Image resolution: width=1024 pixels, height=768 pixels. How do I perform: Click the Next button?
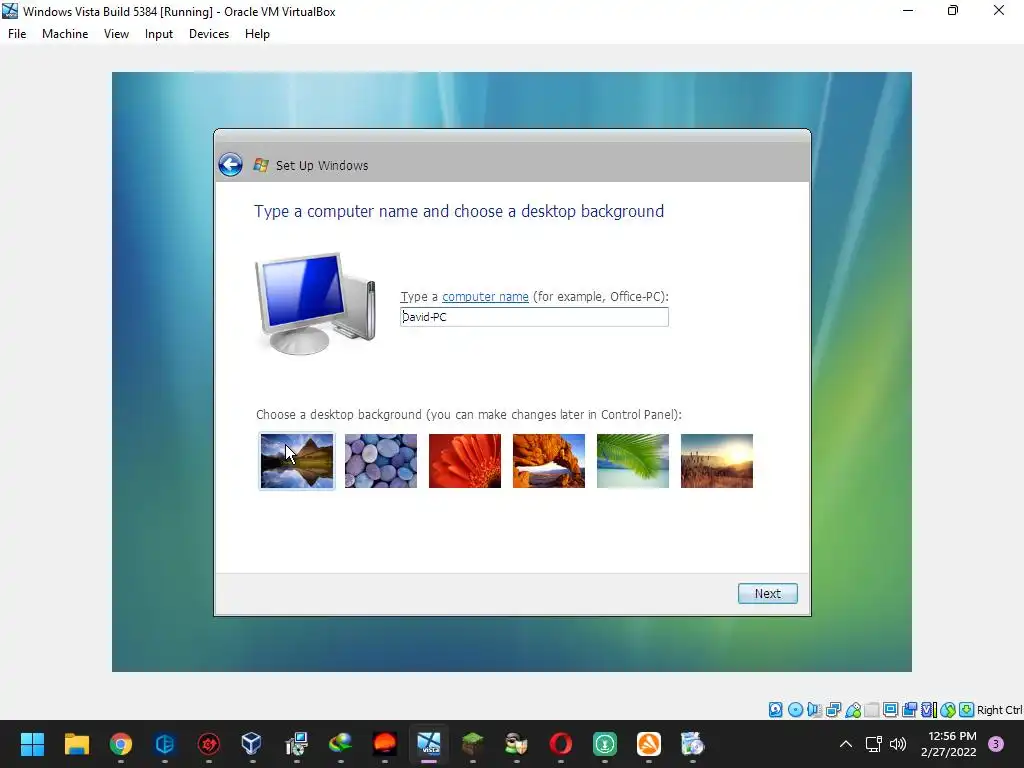tap(767, 593)
